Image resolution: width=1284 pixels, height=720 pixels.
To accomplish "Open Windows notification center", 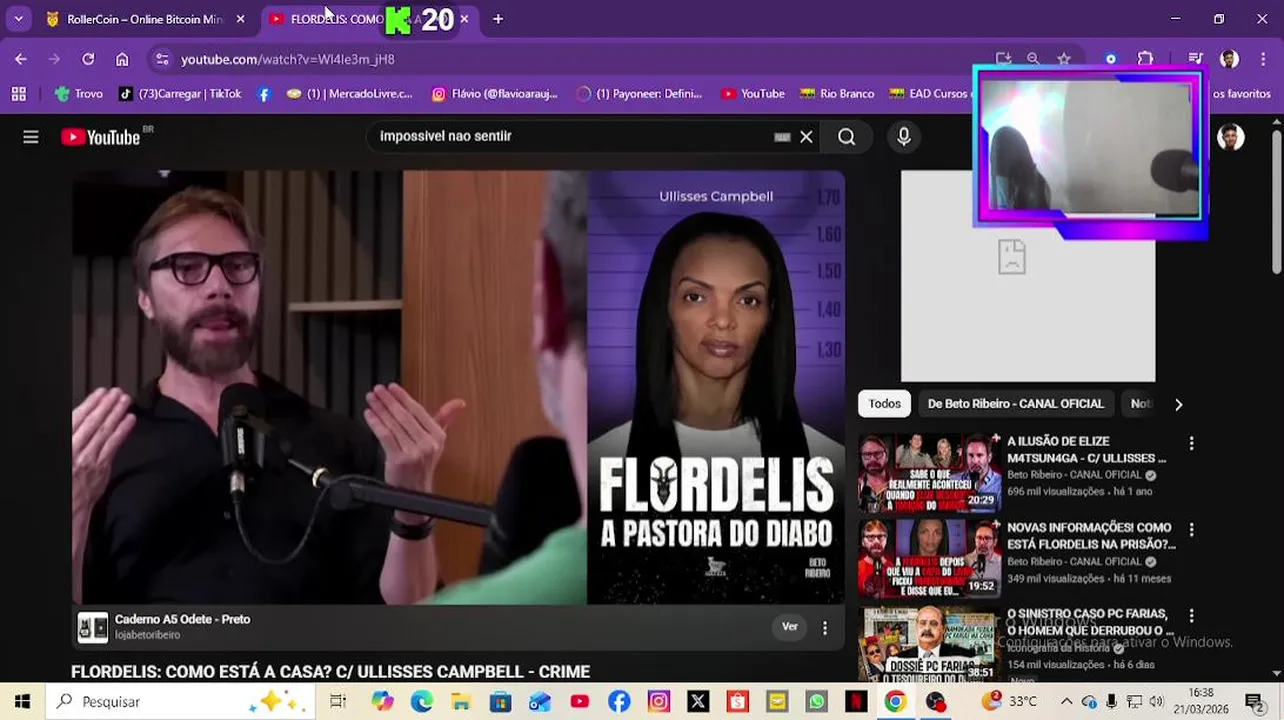I will click(x=1254, y=701).
